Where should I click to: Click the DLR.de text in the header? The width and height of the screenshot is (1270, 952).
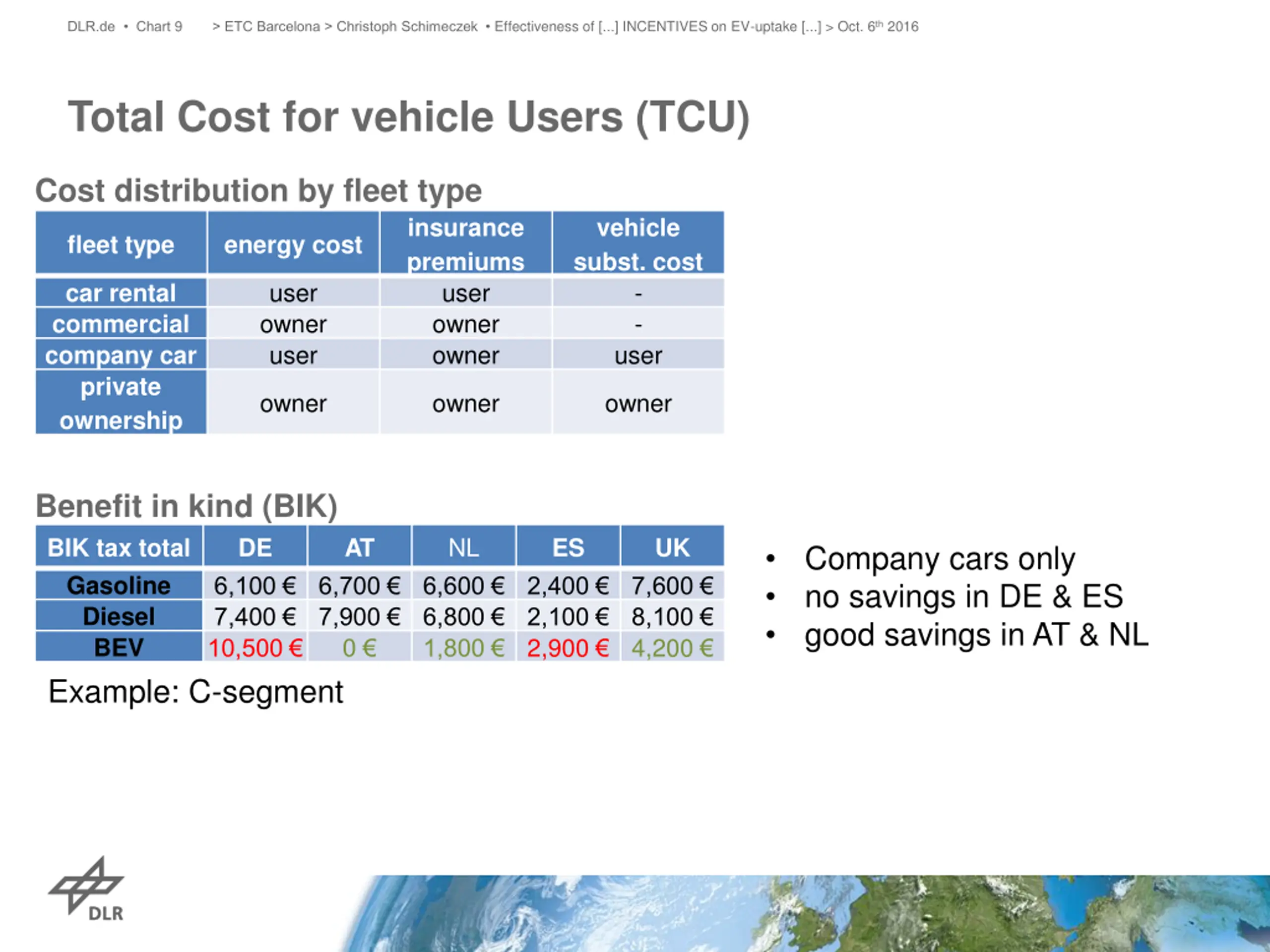91,26
